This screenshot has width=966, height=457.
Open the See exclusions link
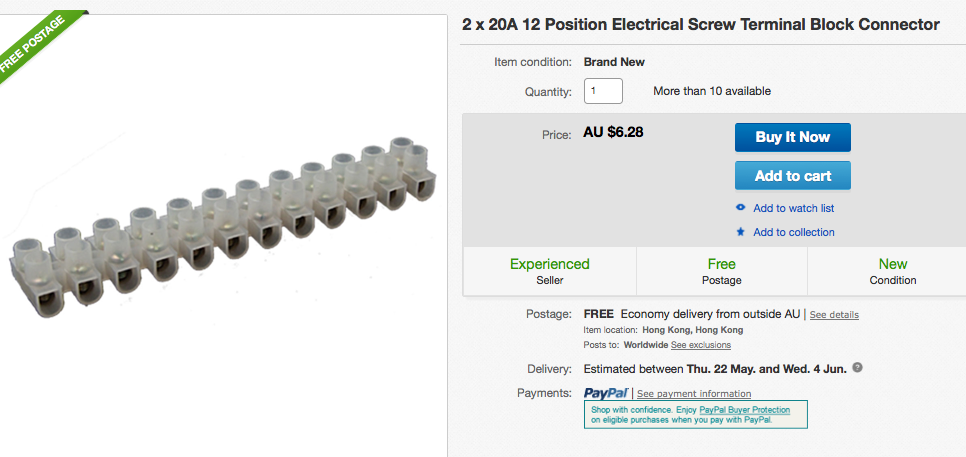(x=700, y=345)
